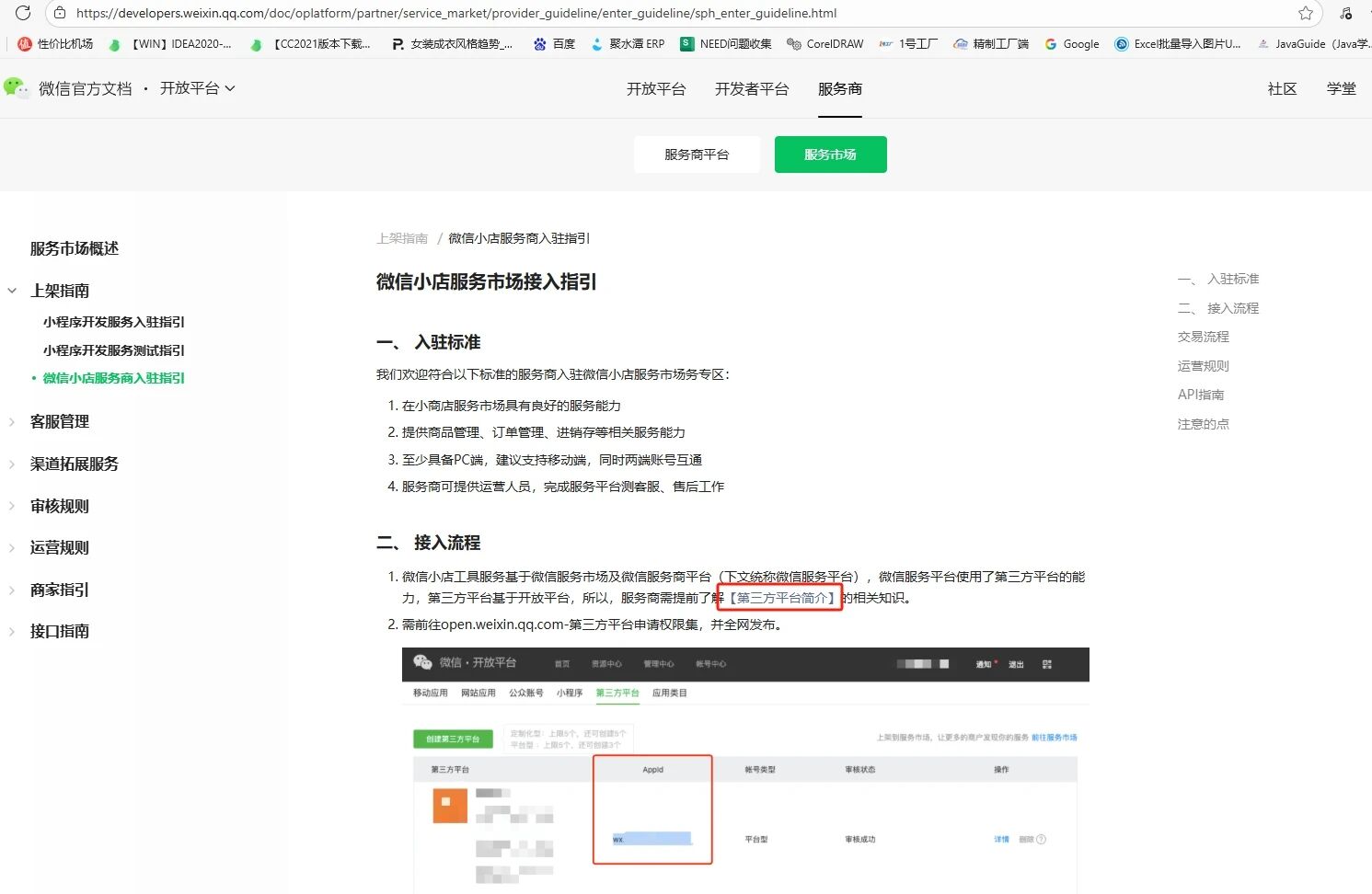Click the 一、入驻标准 section heading
This screenshot has height=894, width=1372.
tap(429, 342)
